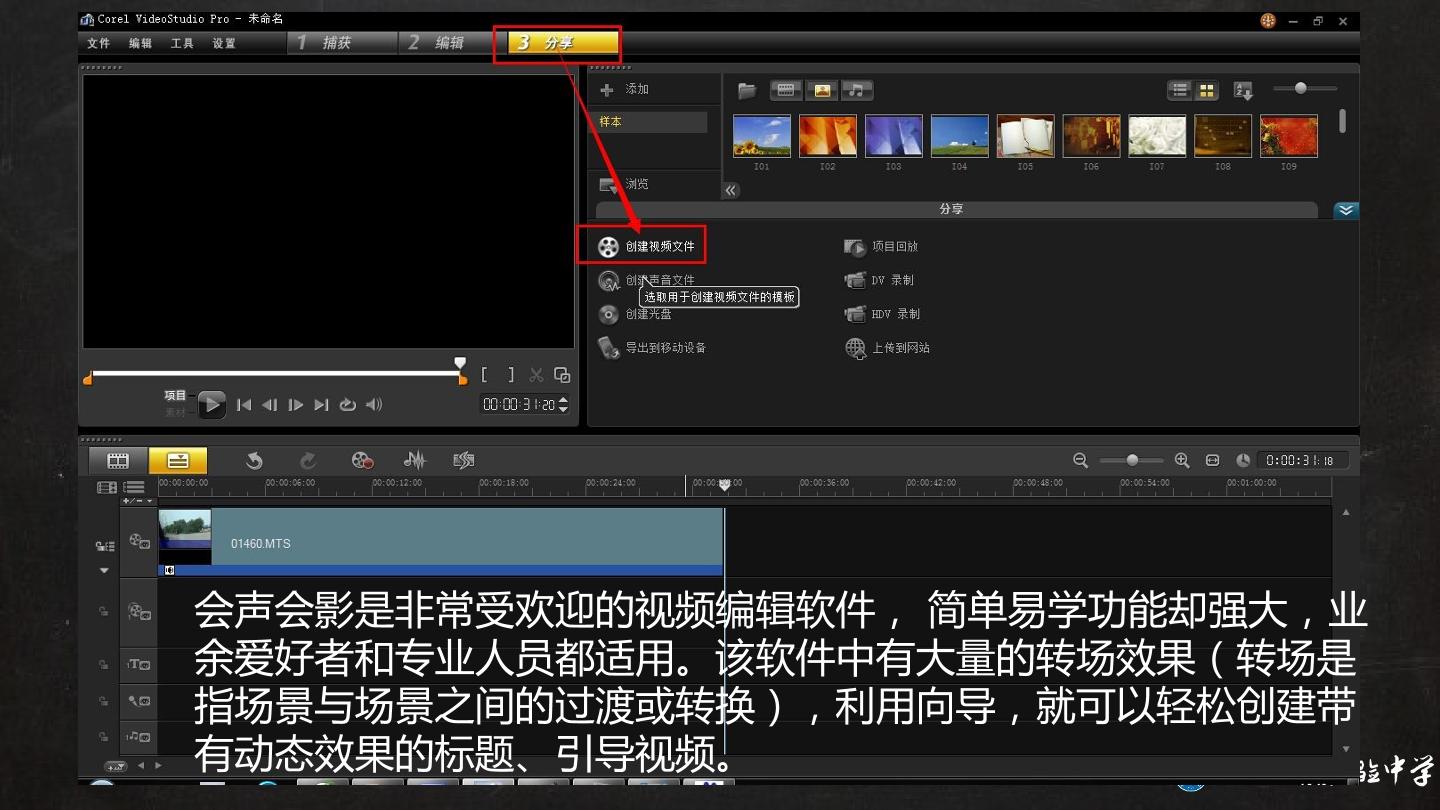This screenshot has height=810, width=1440.
Task: Switch to storyboard view in timeline
Action: [x=118, y=460]
